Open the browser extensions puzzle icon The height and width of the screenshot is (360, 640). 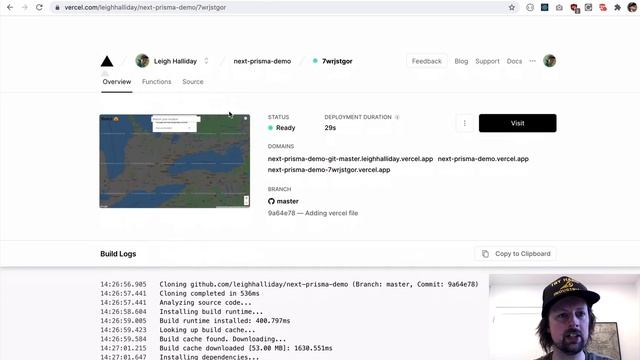pos(618,7)
